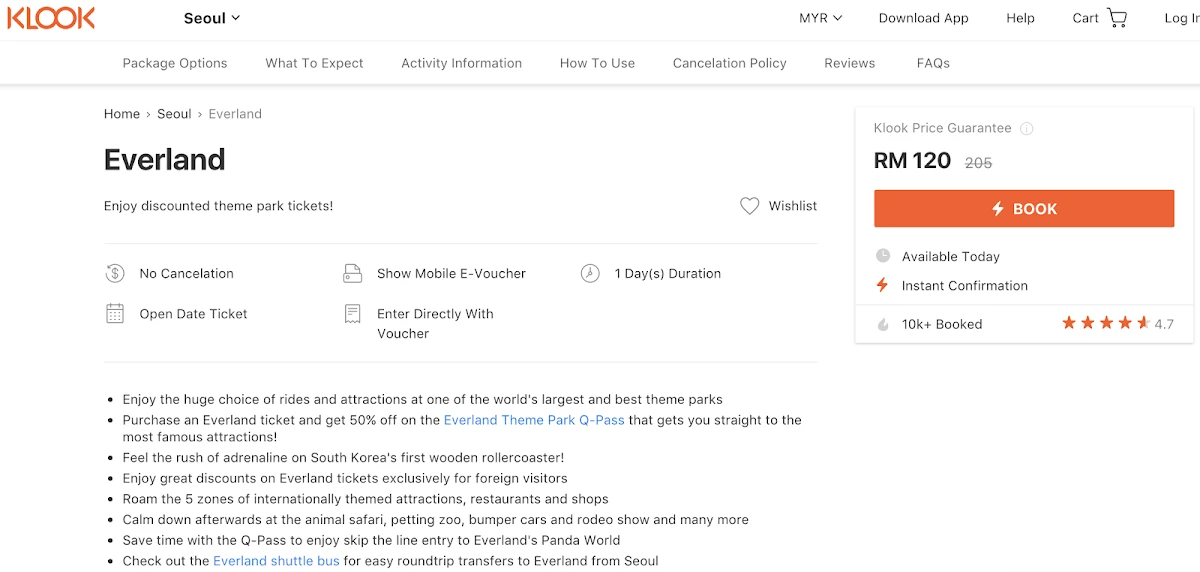The width and height of the screenshot is (1200, 572).
Task: Click the Instant Confirmation lightning icon
Action: click(882, 285)
